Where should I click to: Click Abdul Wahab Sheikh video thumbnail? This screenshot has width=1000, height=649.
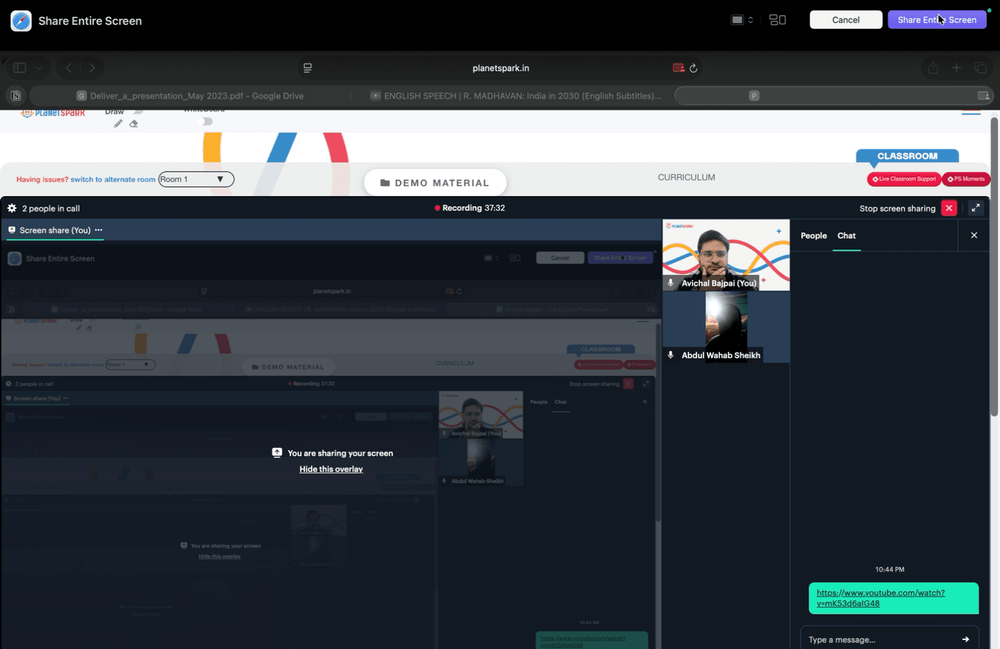point(726,327)
